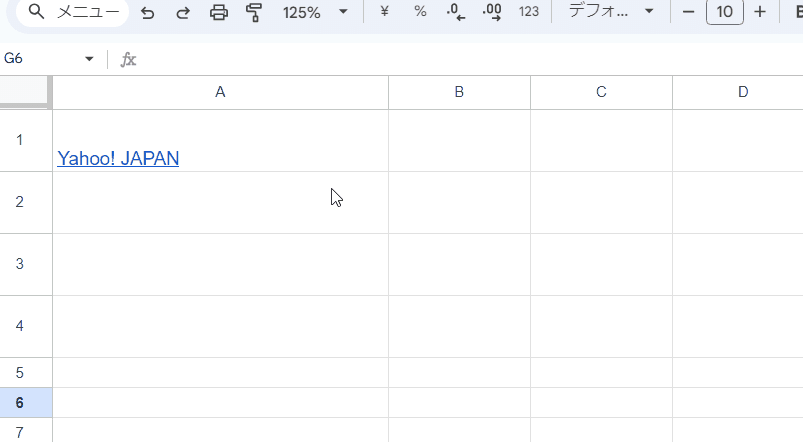Click the undo arrow icon
The height and width of the screenshot is (442, 803).
tap(147, 12)
